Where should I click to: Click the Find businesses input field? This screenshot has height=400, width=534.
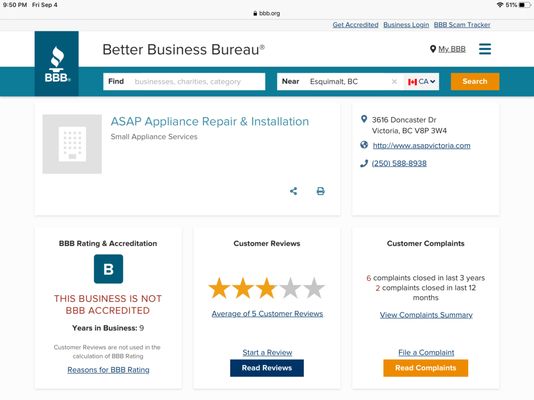(184, 82)
